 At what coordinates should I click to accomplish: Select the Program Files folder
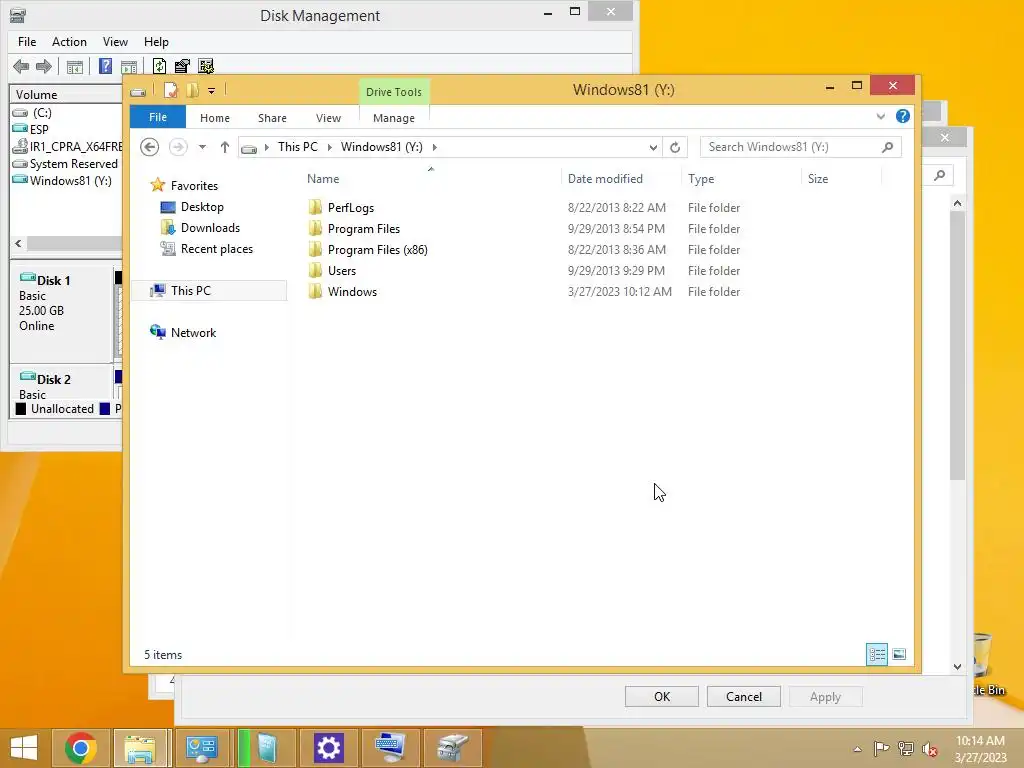pyautogui.click(x=364, y=229)
